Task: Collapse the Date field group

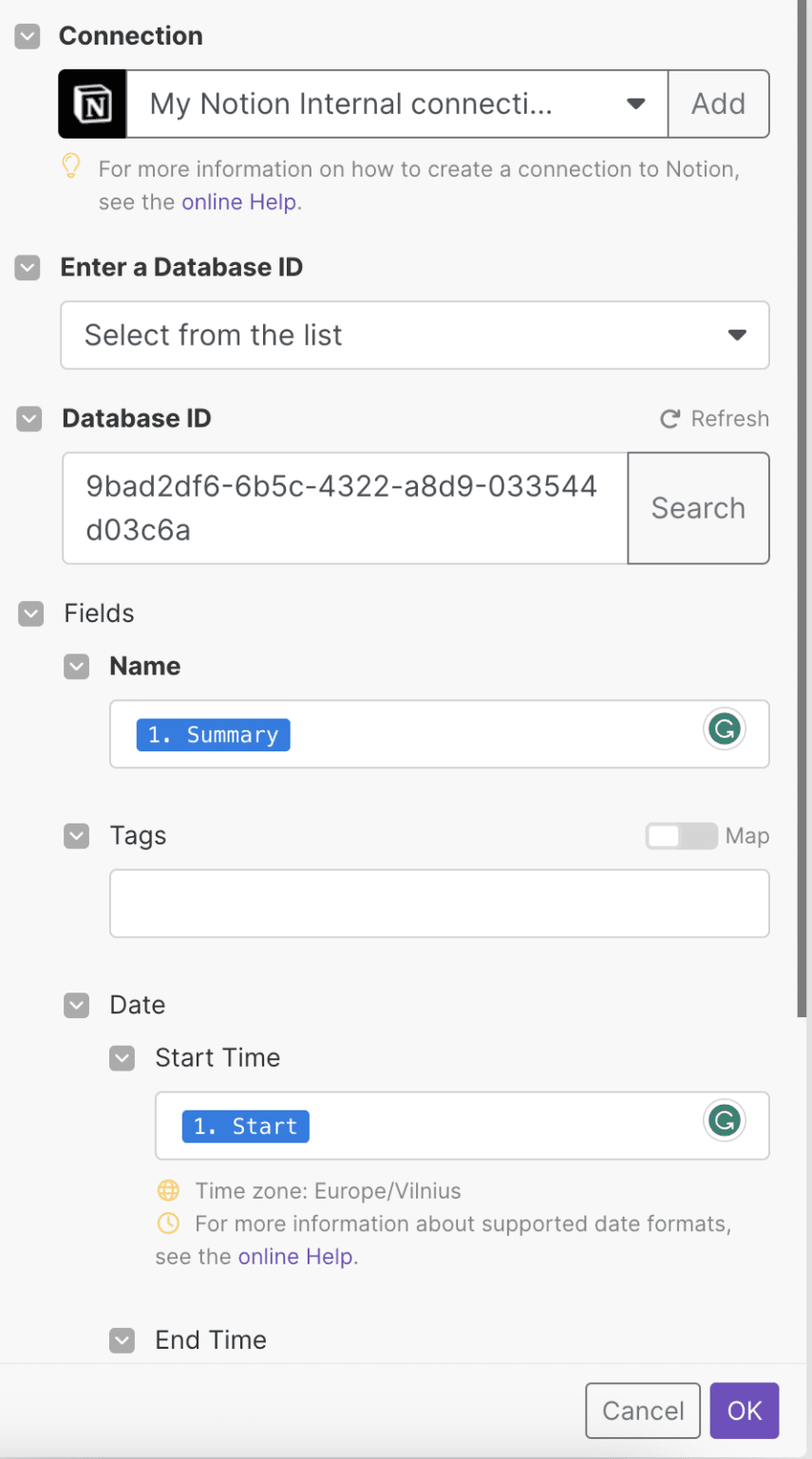Action: point(77,1005)
